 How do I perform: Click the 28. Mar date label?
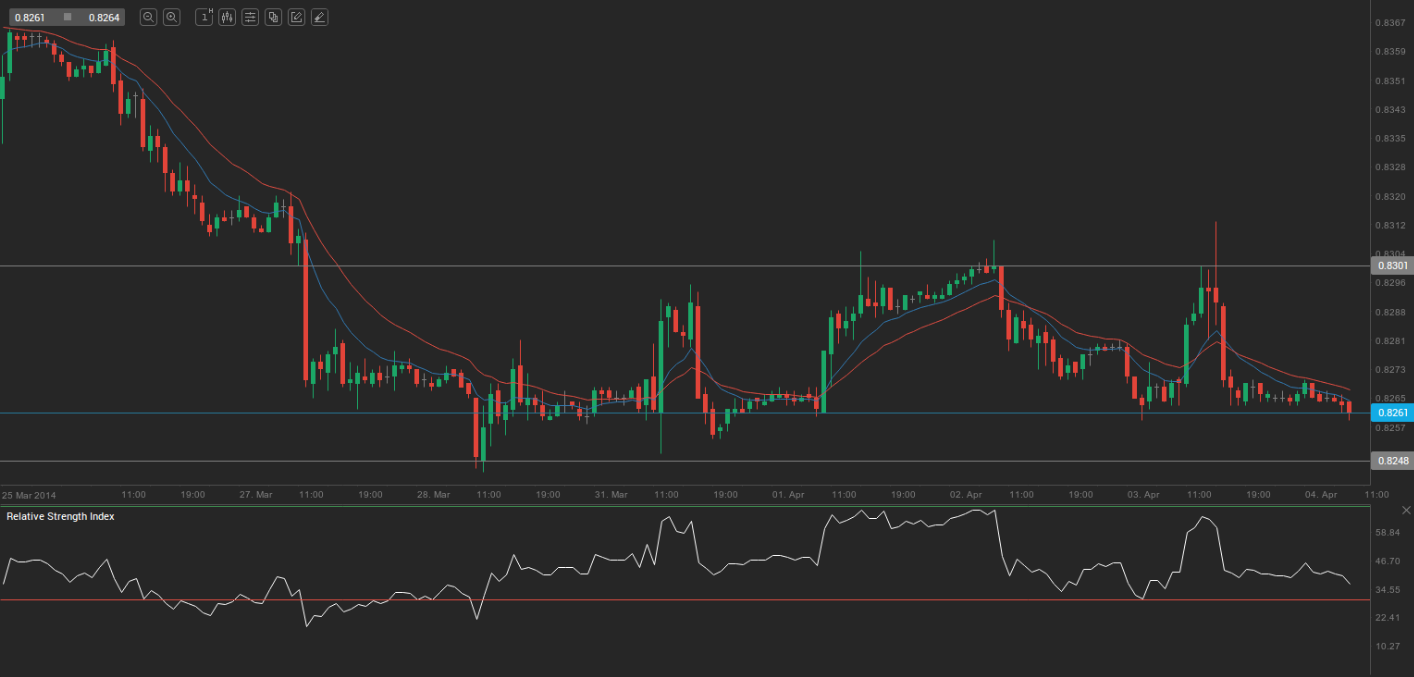coord(433,495)
